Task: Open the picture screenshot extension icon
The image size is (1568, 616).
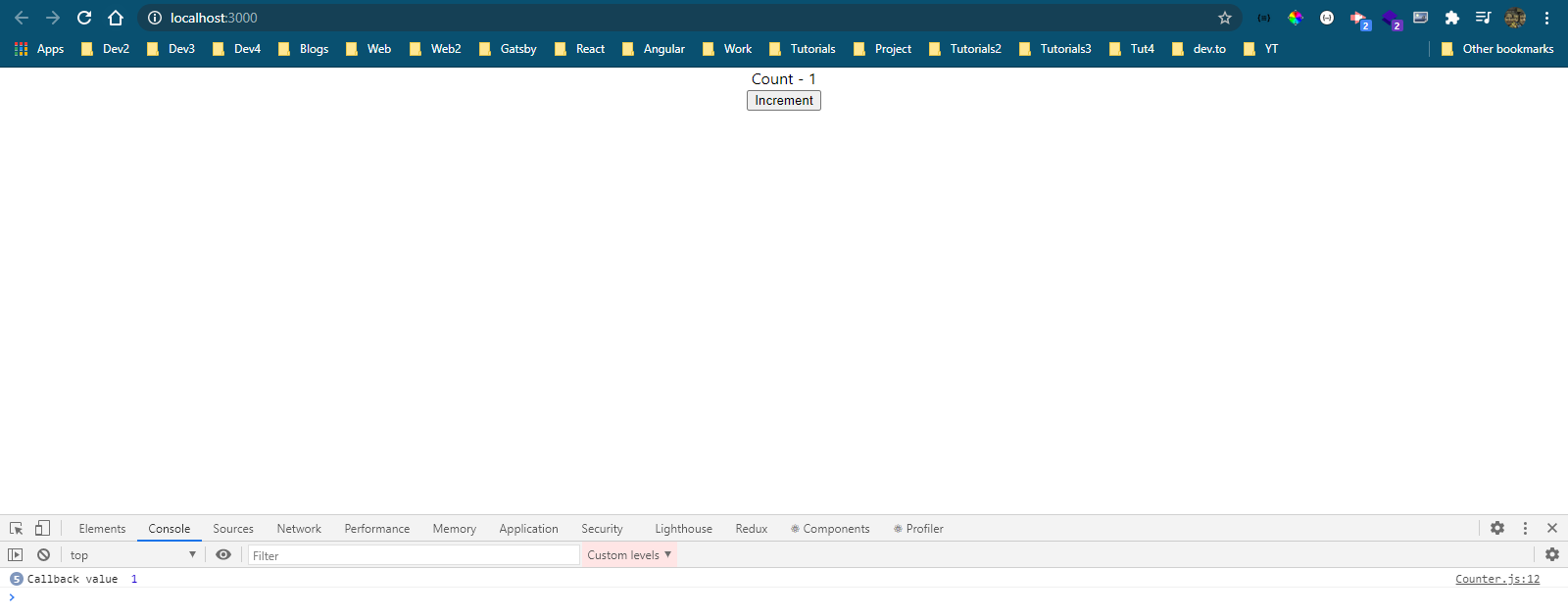Action: click(x=1421, y=18)
